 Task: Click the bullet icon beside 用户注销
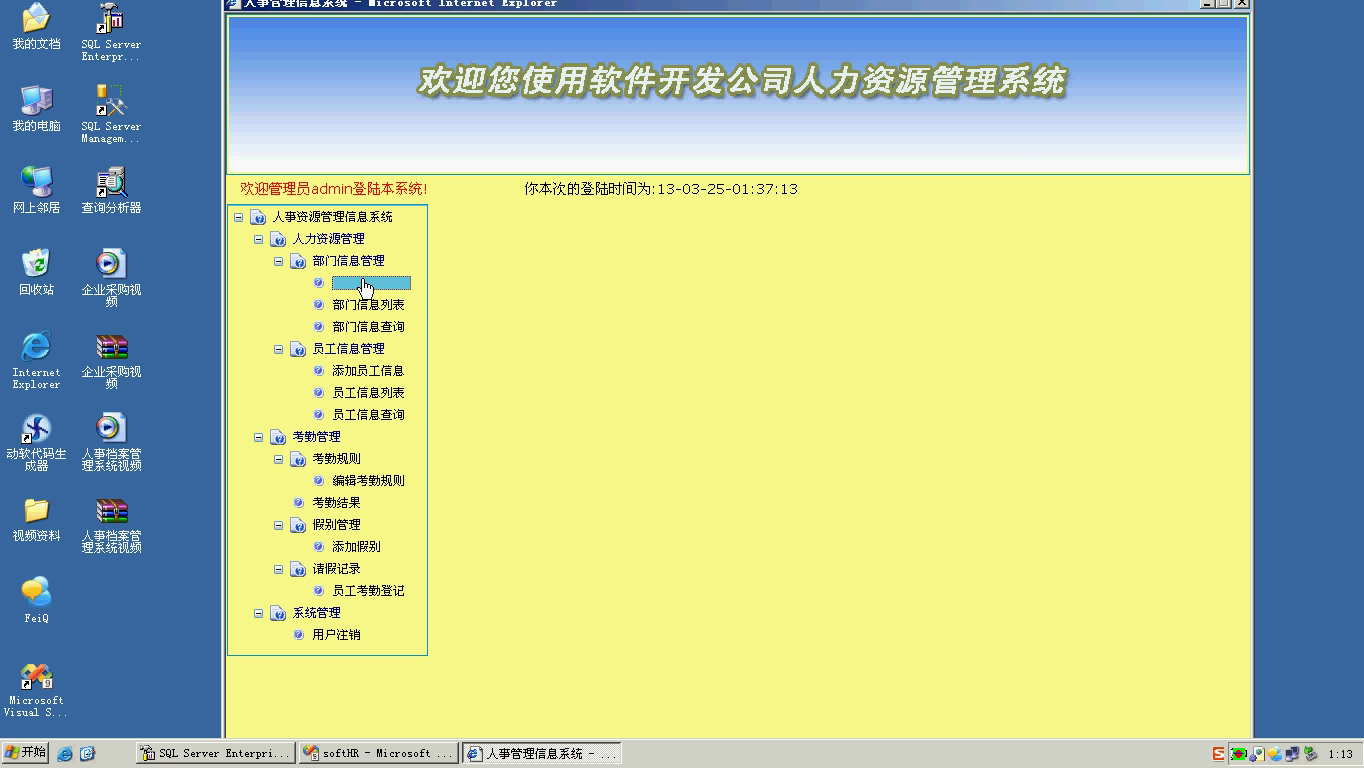[299, 635]
